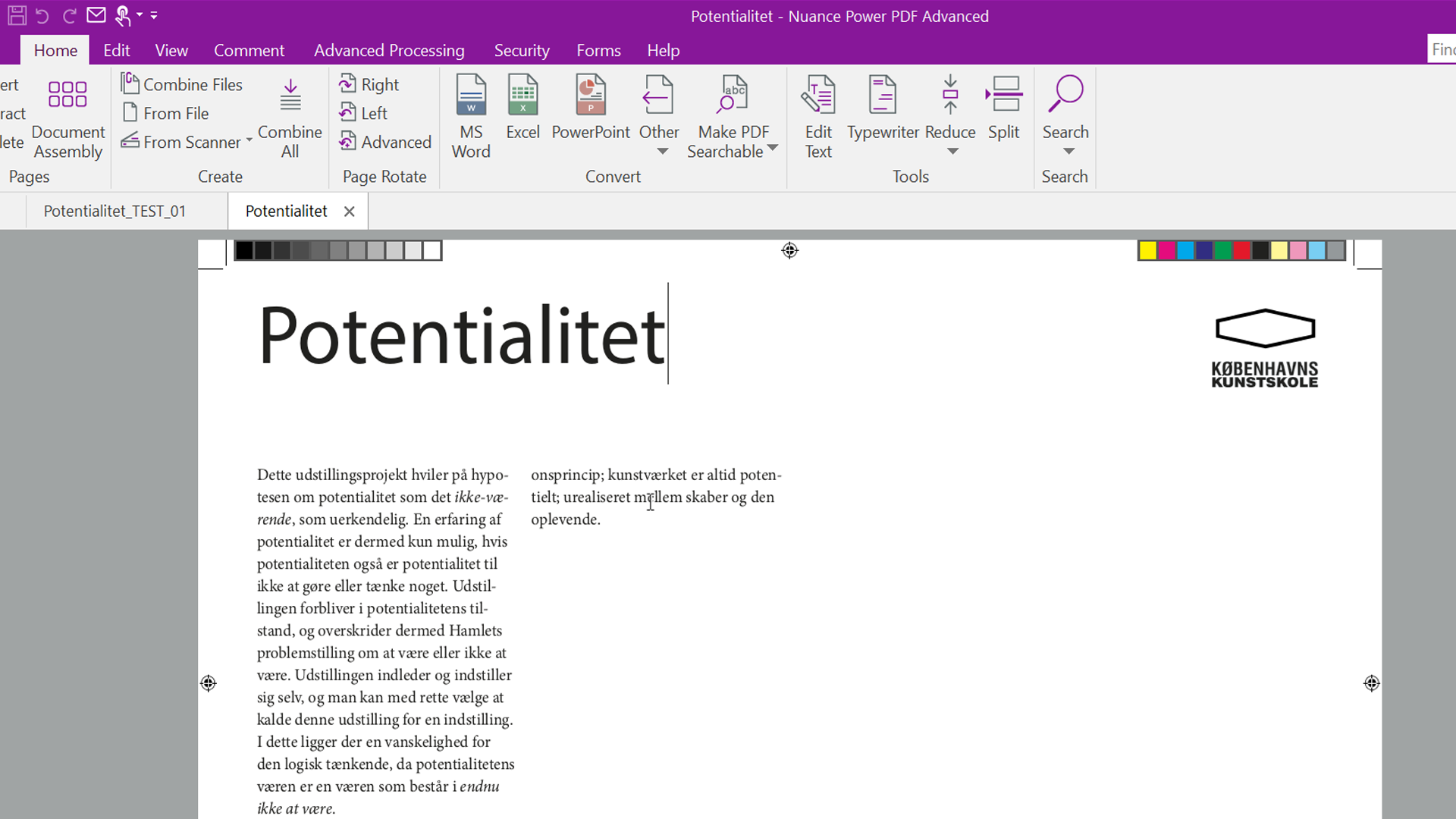
Task: Expand the Other convert dropdown arrow
Action: click(663, 152)
